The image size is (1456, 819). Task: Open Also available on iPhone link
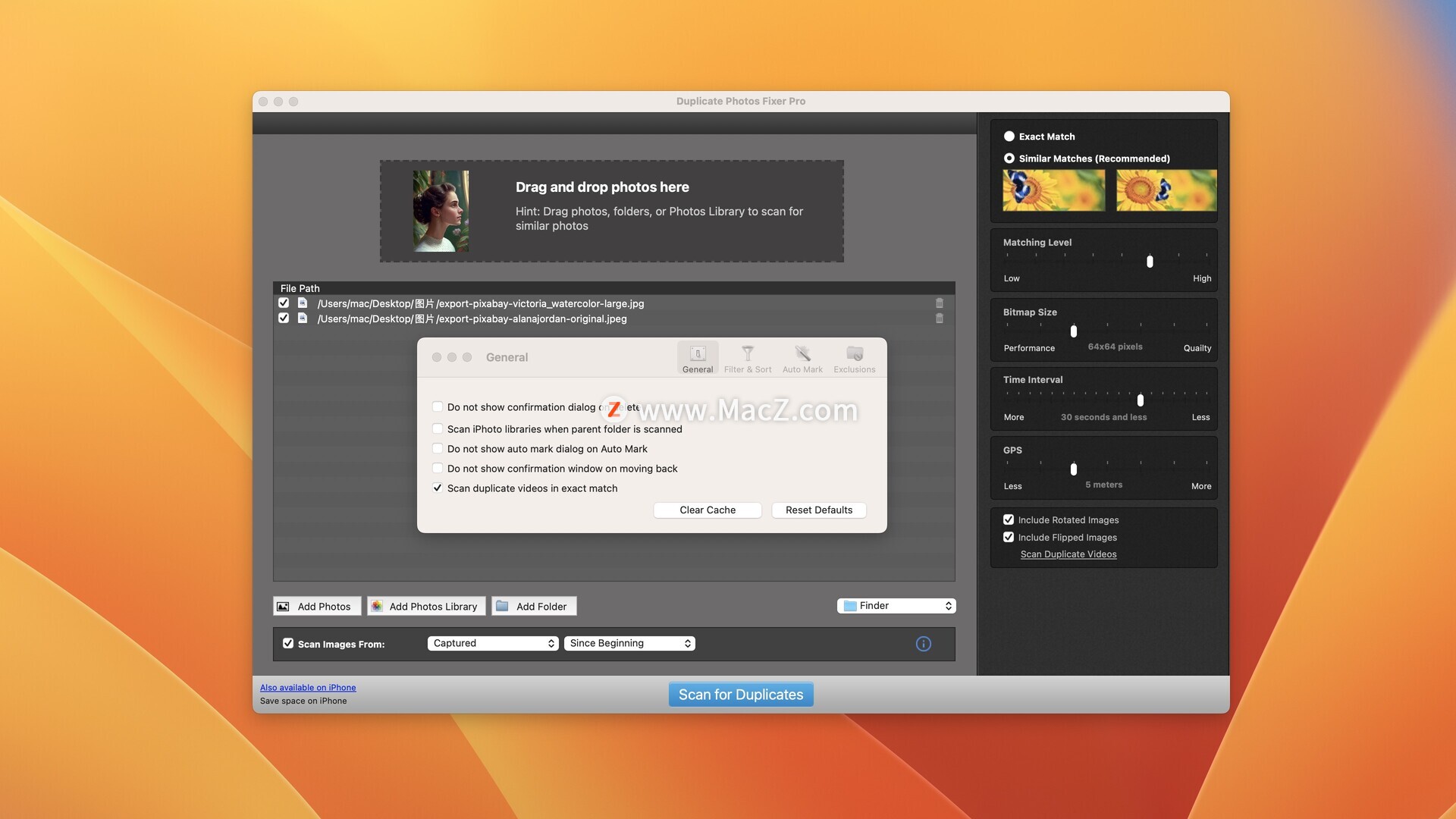(x=308, y=688)
